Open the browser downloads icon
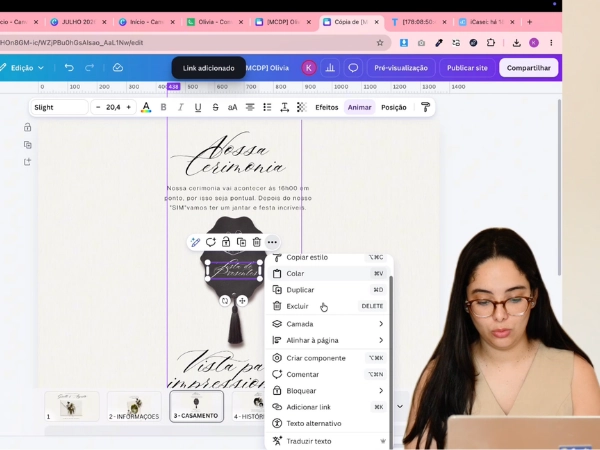600x450 pixels. (516, 43)
